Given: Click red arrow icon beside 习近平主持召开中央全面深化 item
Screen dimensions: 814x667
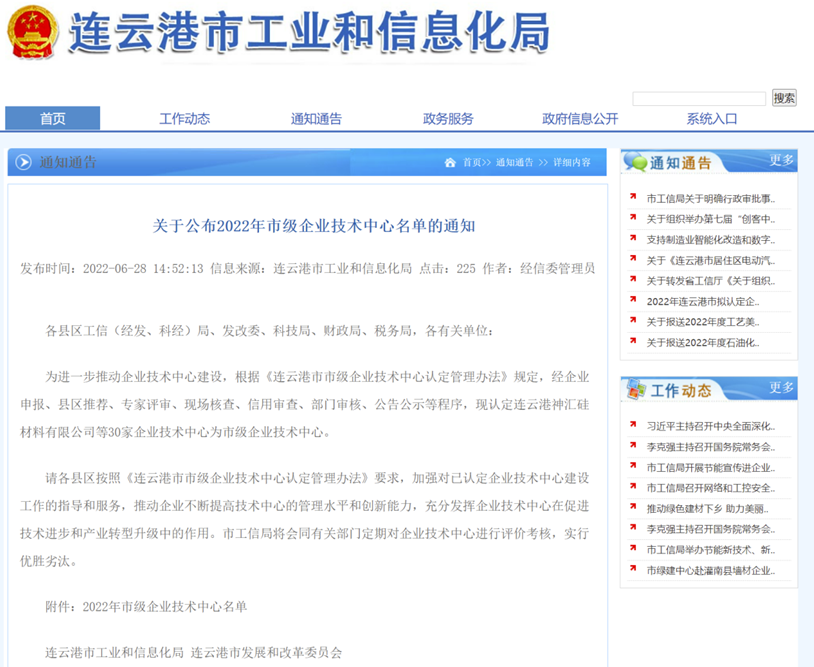Looking at the screenshot, I should 633,425.
